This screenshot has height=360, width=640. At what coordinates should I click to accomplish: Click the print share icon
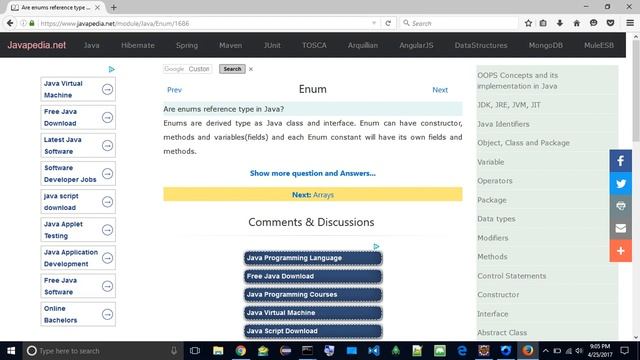[x=620, y=206]
